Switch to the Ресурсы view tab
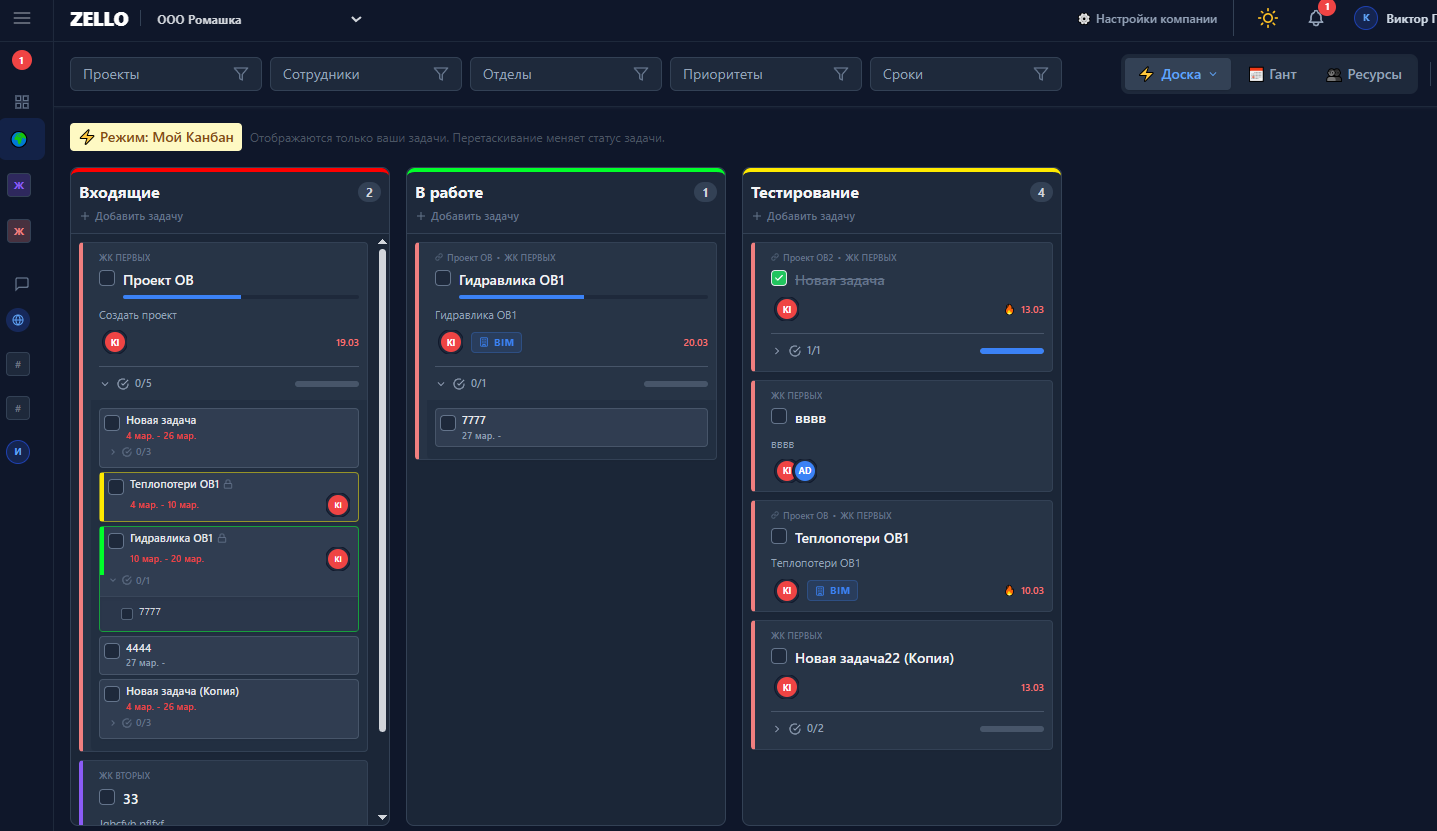The width and height of the screenshot is (1437, 831). pyautogui.click(x=1363, y=74)
